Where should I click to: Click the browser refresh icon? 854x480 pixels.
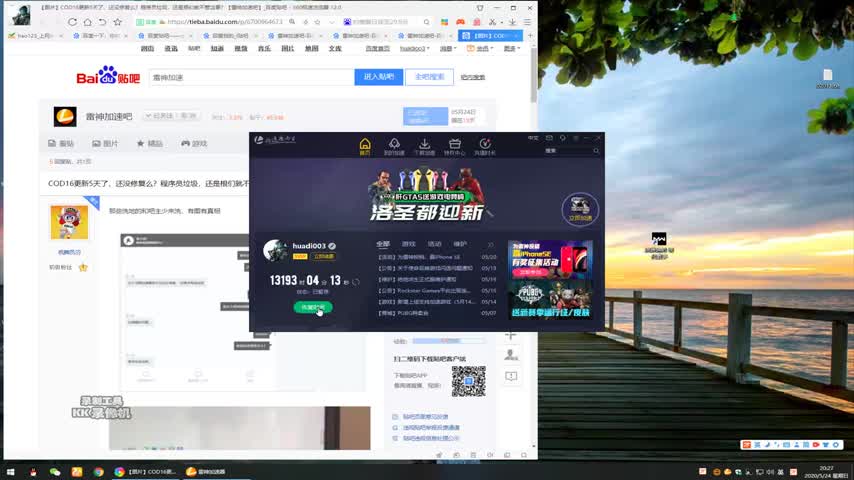point(72,21)
